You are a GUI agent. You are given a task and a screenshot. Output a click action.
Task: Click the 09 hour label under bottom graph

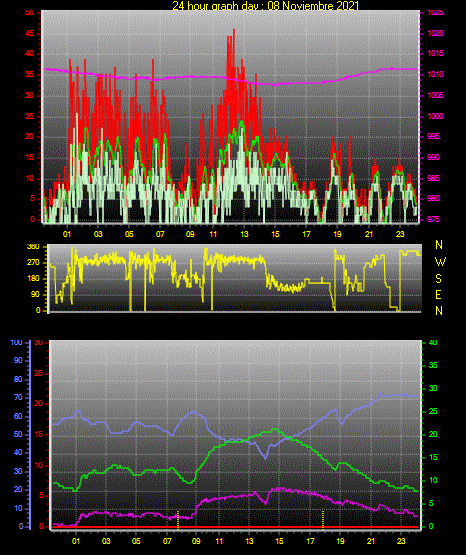(x=196, y=541)
